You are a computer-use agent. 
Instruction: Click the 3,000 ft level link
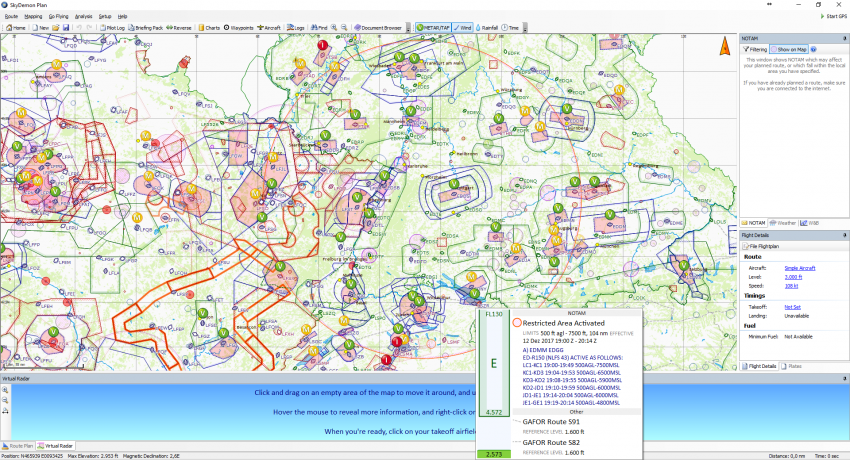click(793, 277)
